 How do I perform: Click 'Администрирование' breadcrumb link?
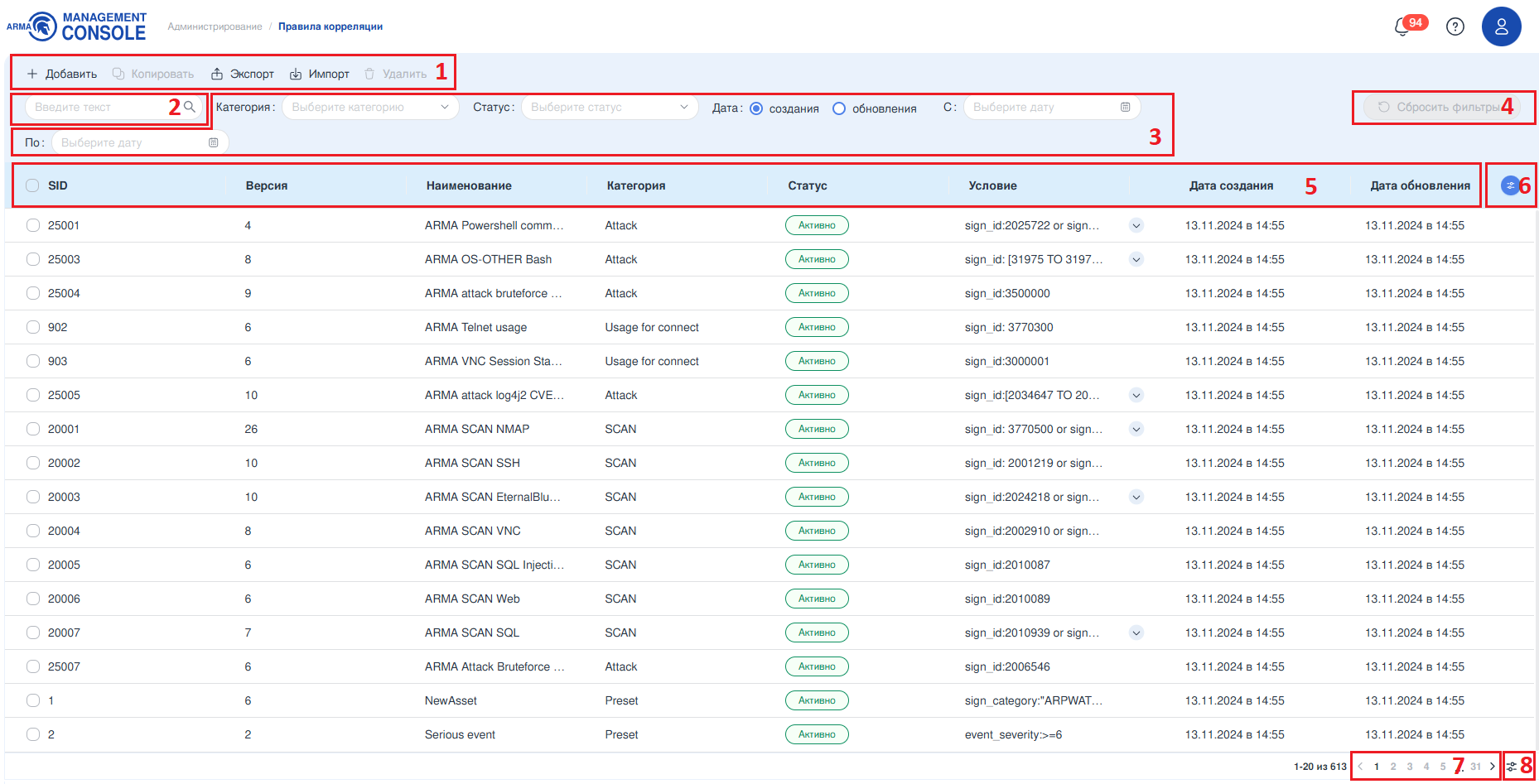(x=215, y=26)
